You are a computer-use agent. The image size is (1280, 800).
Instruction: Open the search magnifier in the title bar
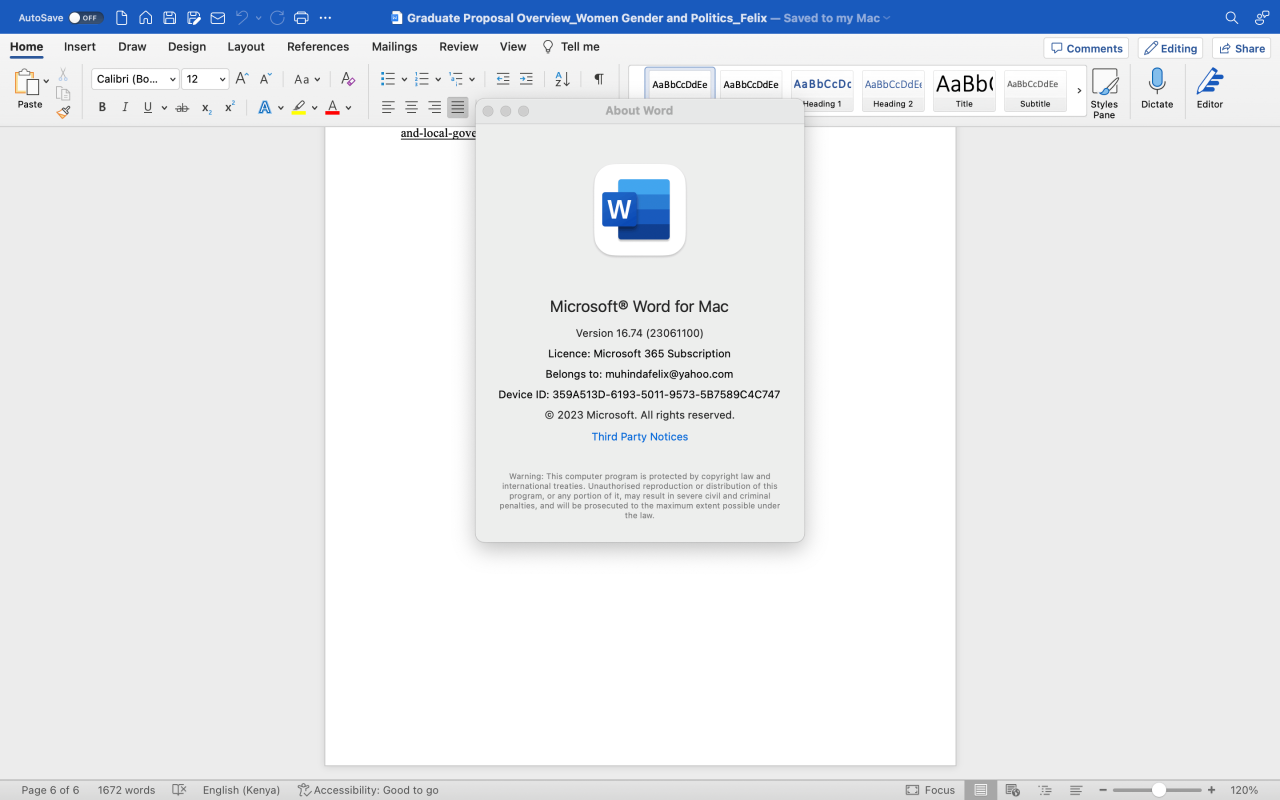(1232, 18)
